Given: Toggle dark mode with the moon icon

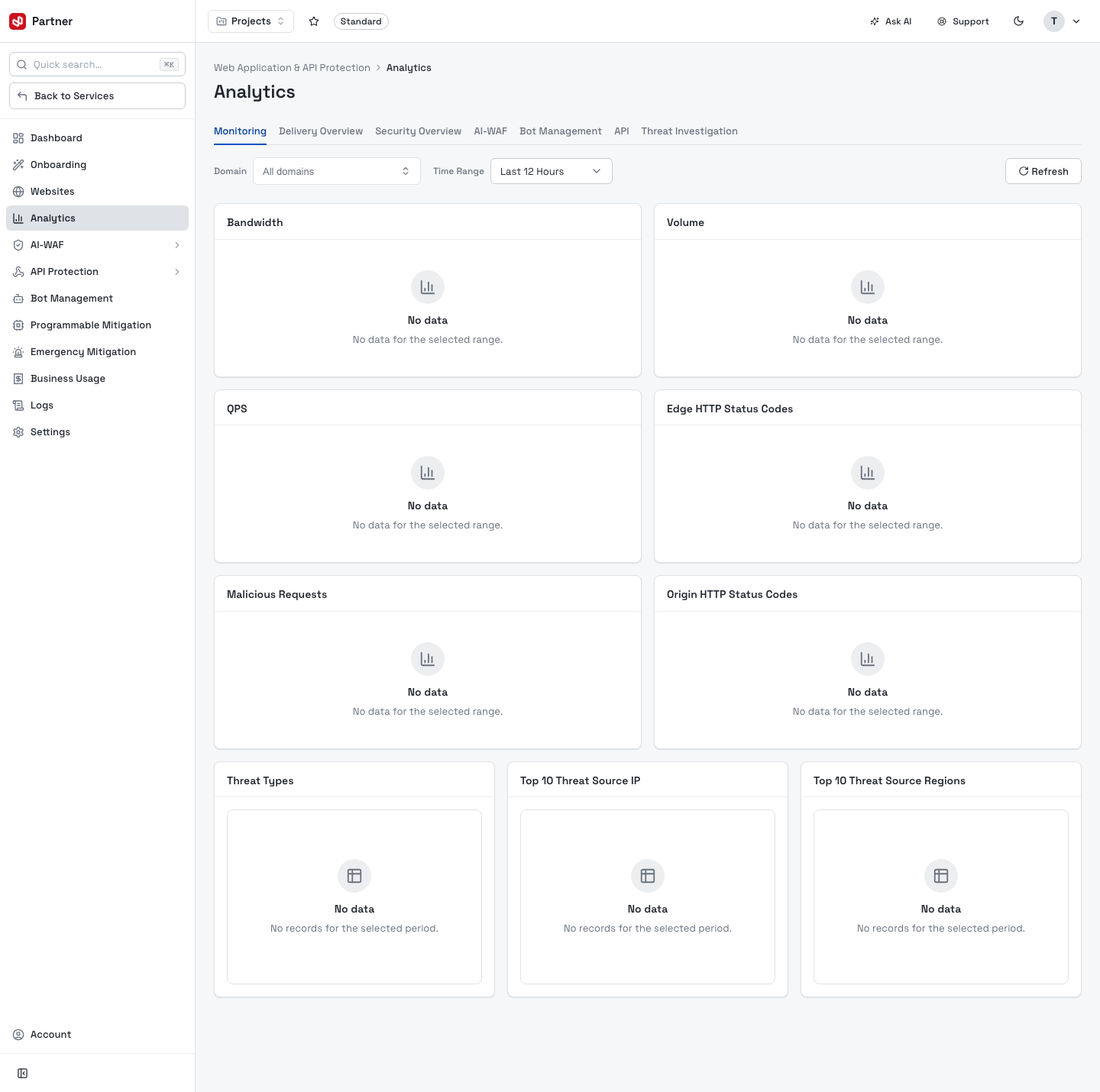Looking at the screenshot, I should pyautogui.click(x=1018, y=21).
